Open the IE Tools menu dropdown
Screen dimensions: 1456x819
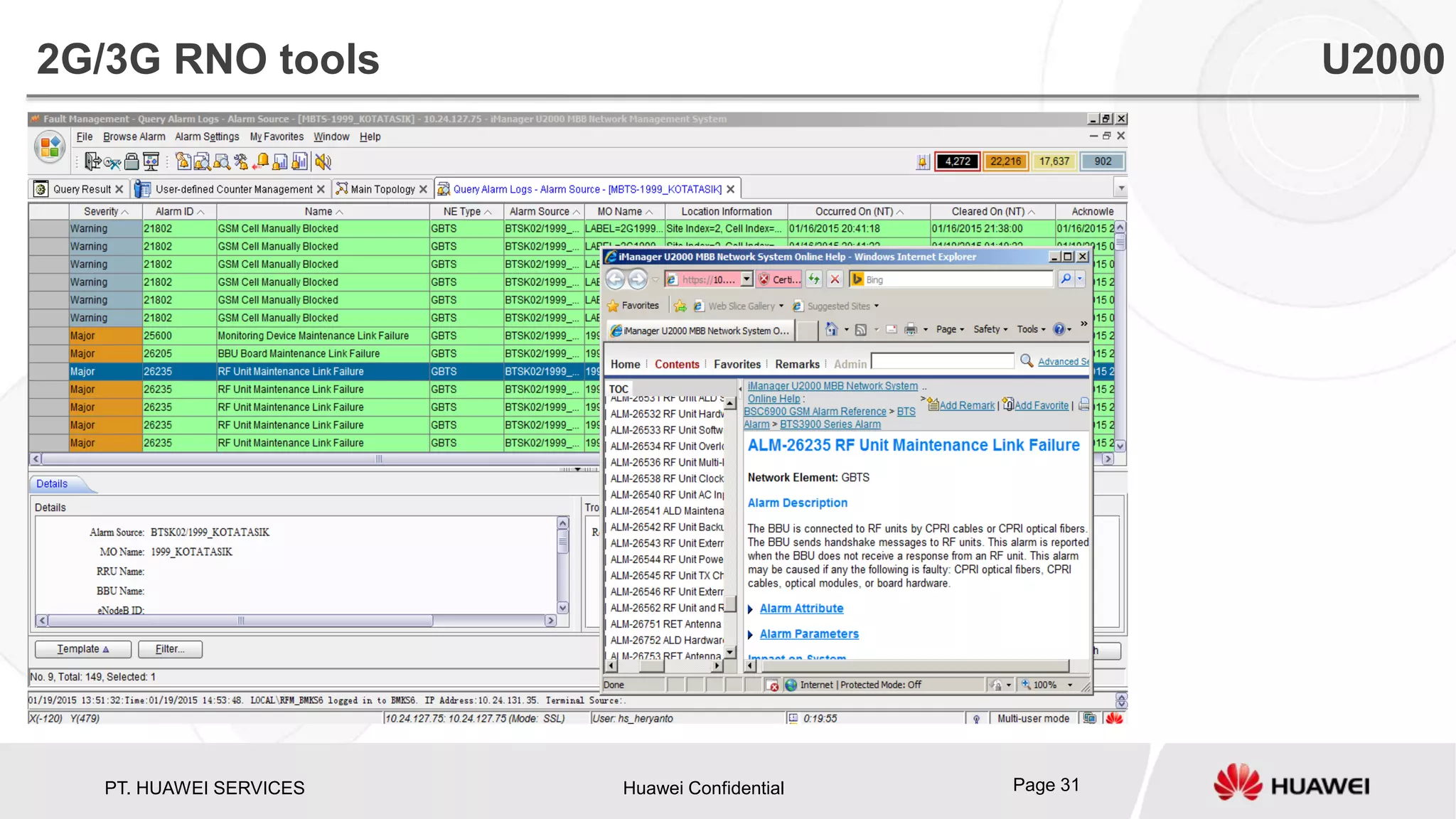click(x=1031, y=330)
